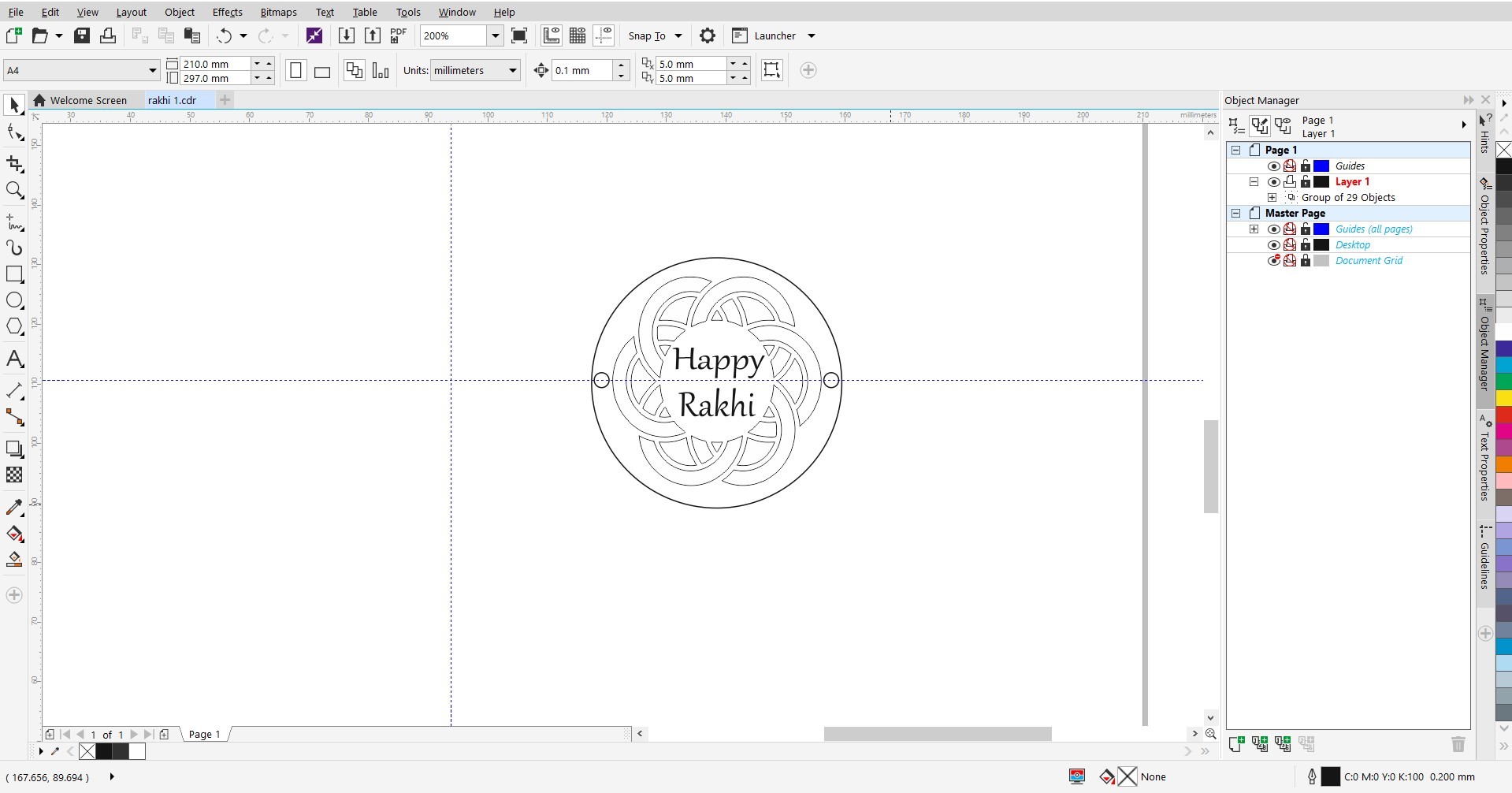This screenshot has height=793, width=1512.
Task: Toggle visibility of Document Grid layer
Action: (x=1273, y=260)
